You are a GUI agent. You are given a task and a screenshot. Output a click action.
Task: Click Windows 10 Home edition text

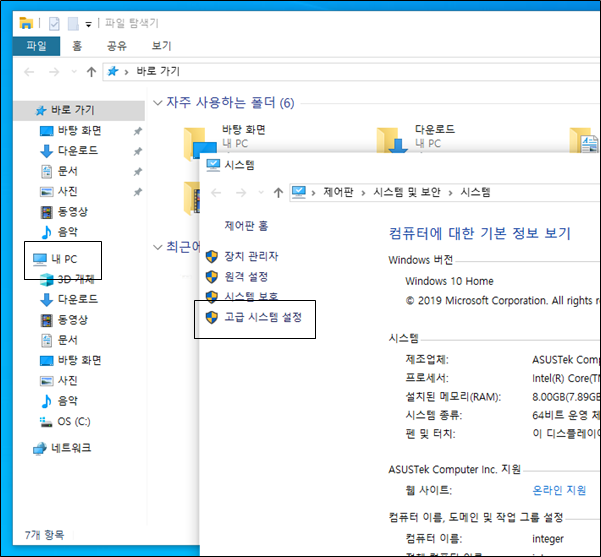(x=449, y=281)
